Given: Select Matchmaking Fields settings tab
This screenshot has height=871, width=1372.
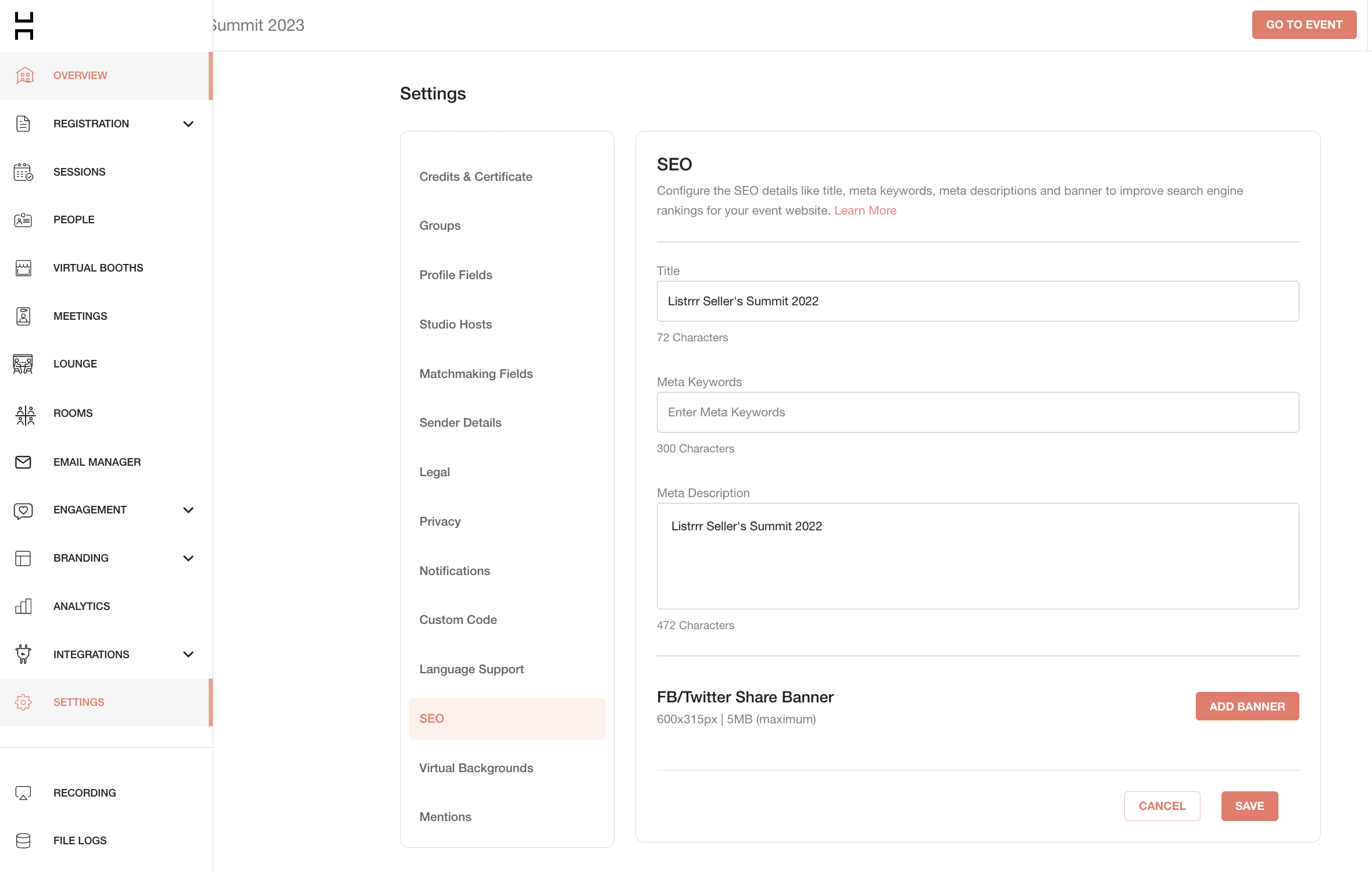Looking at the screenshot, I should coord(507,374).
